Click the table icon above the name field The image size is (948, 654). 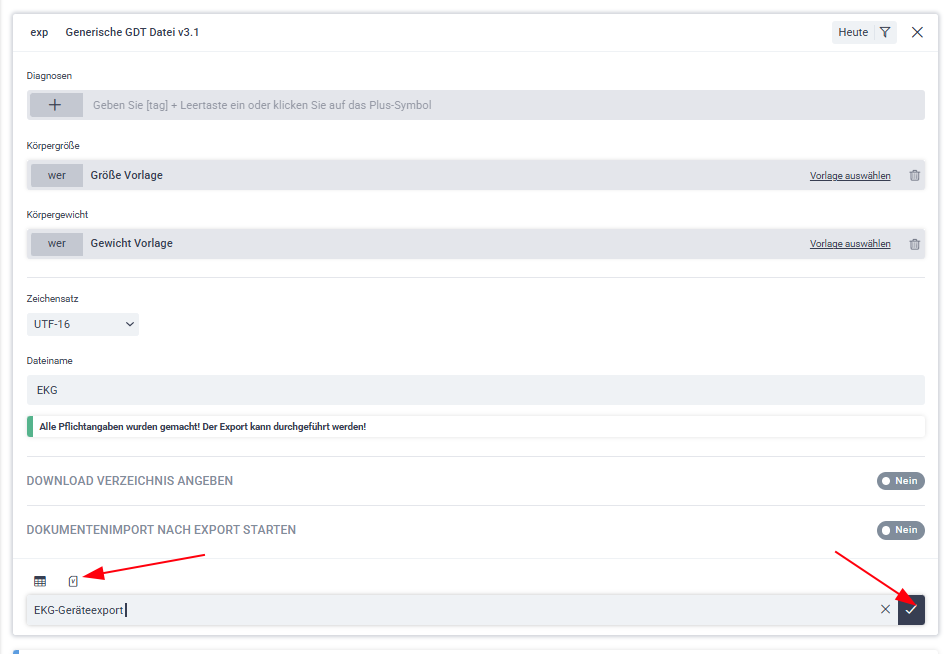pyautogui.click(x=40, y=581)
